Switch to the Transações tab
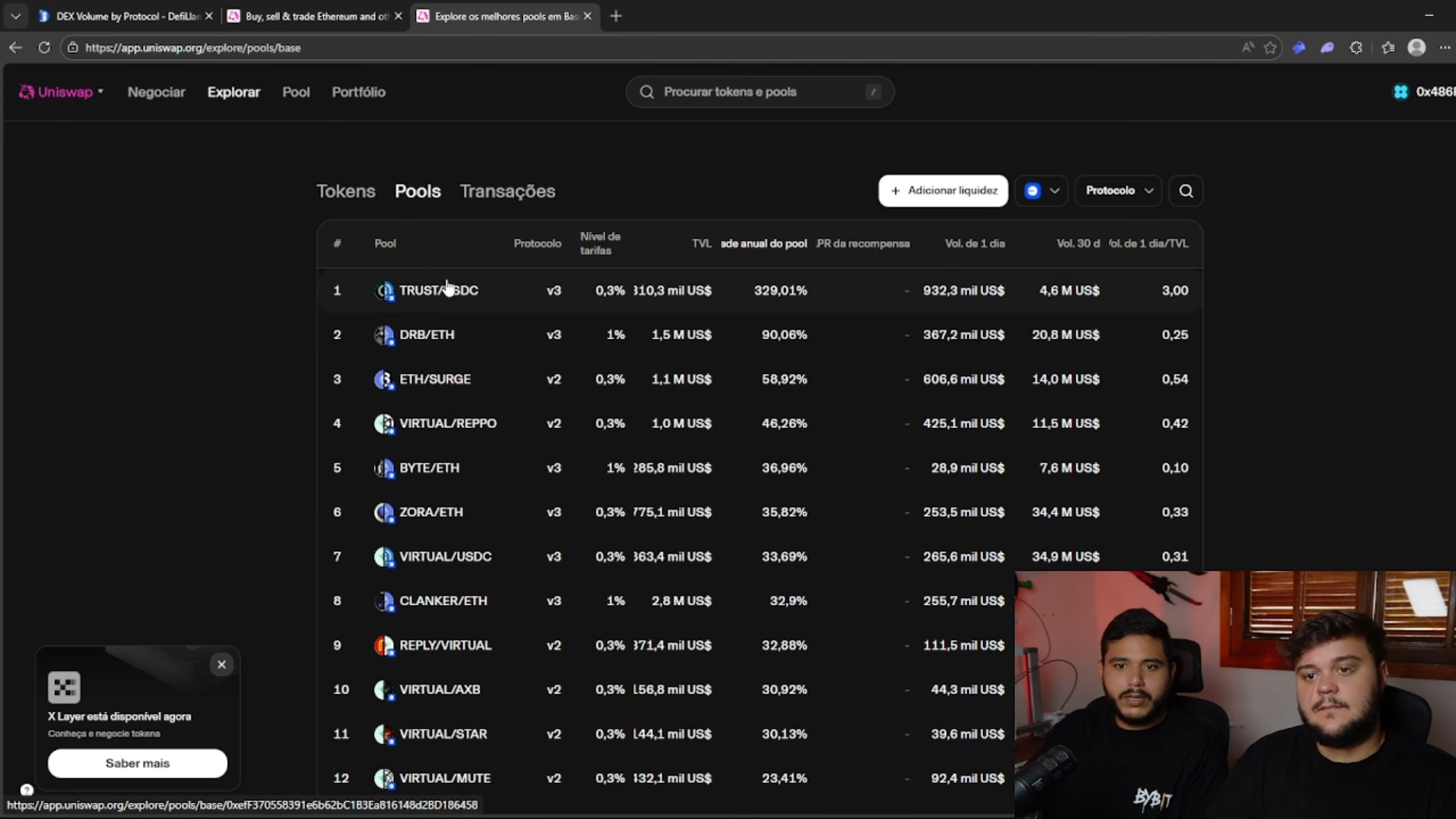1456x819 pixels. [x=507, y=191]
